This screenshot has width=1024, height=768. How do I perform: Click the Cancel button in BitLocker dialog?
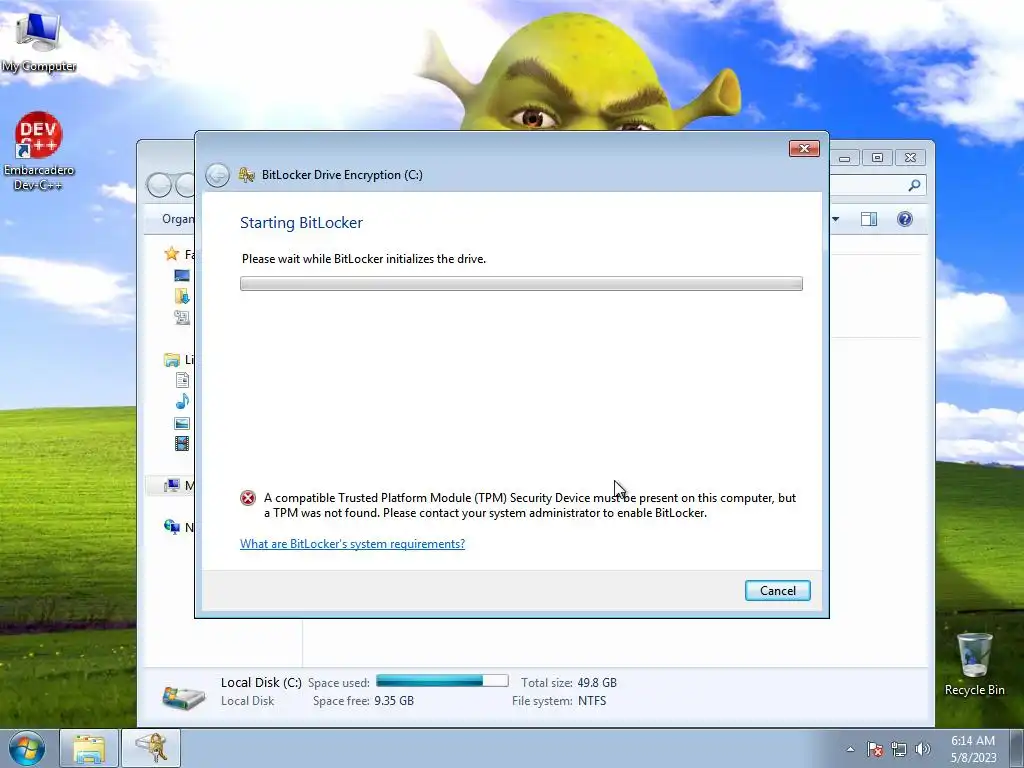[777, 590]
